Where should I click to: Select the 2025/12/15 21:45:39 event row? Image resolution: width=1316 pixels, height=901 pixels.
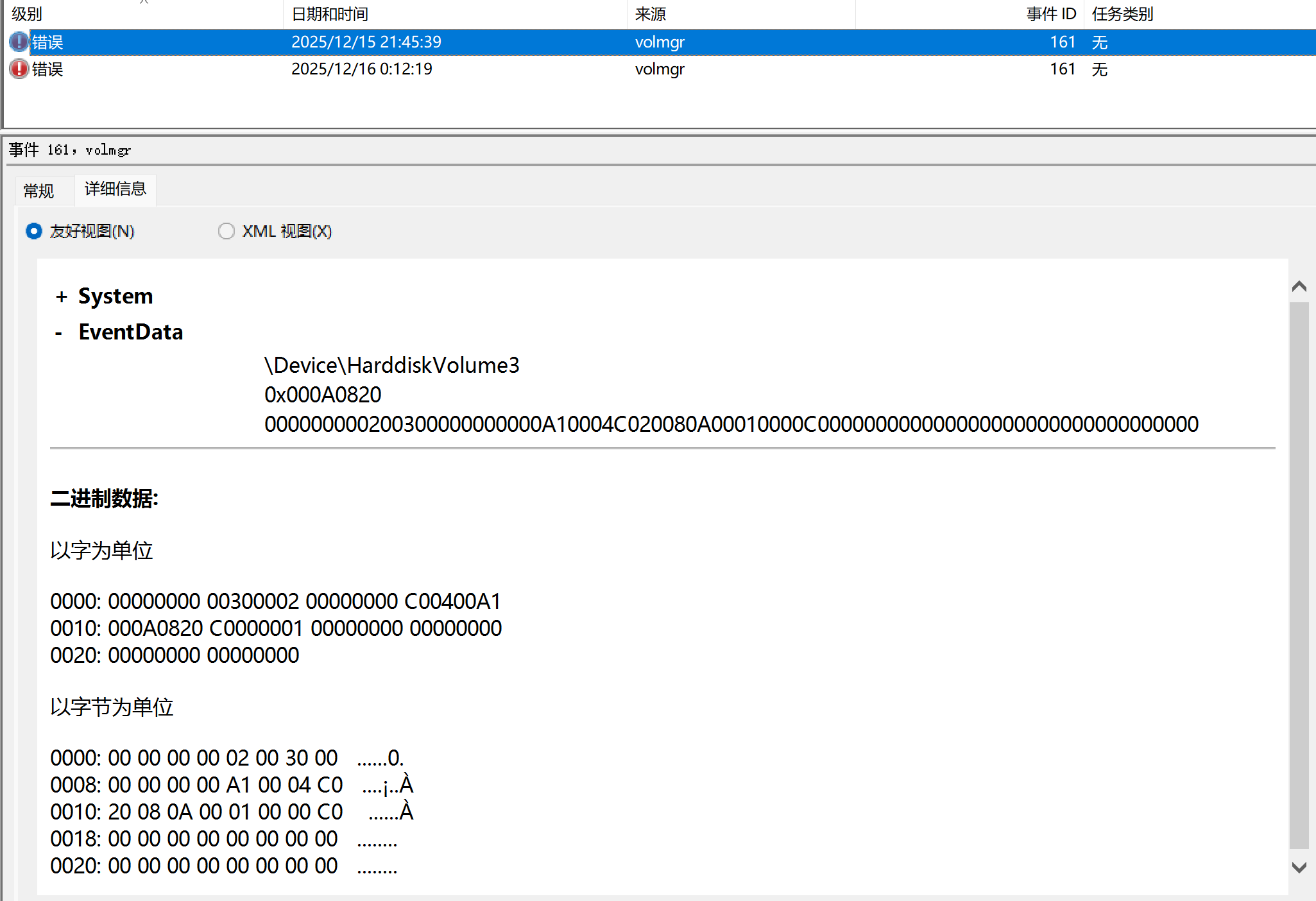366,42
